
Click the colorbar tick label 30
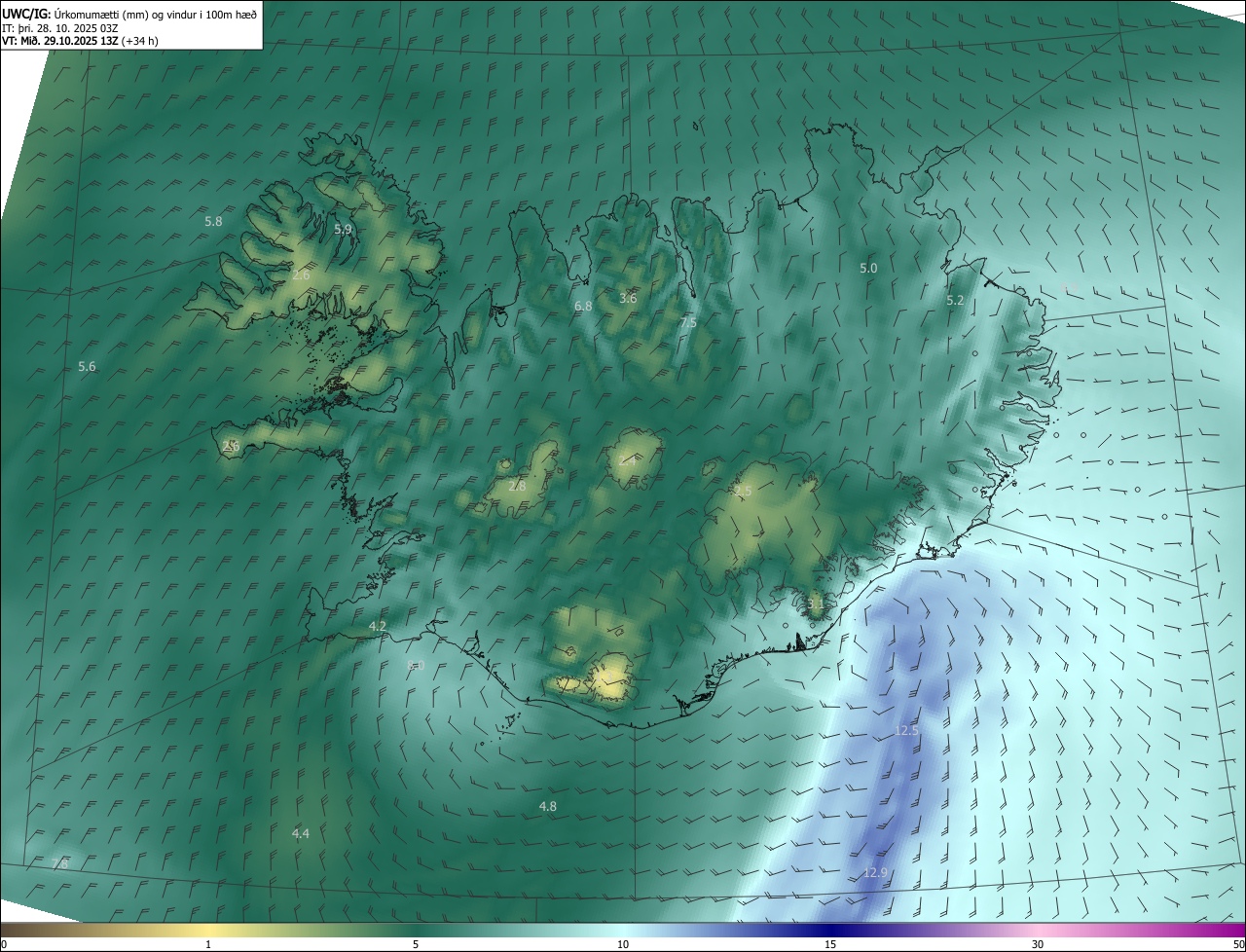click(1038, 944)
